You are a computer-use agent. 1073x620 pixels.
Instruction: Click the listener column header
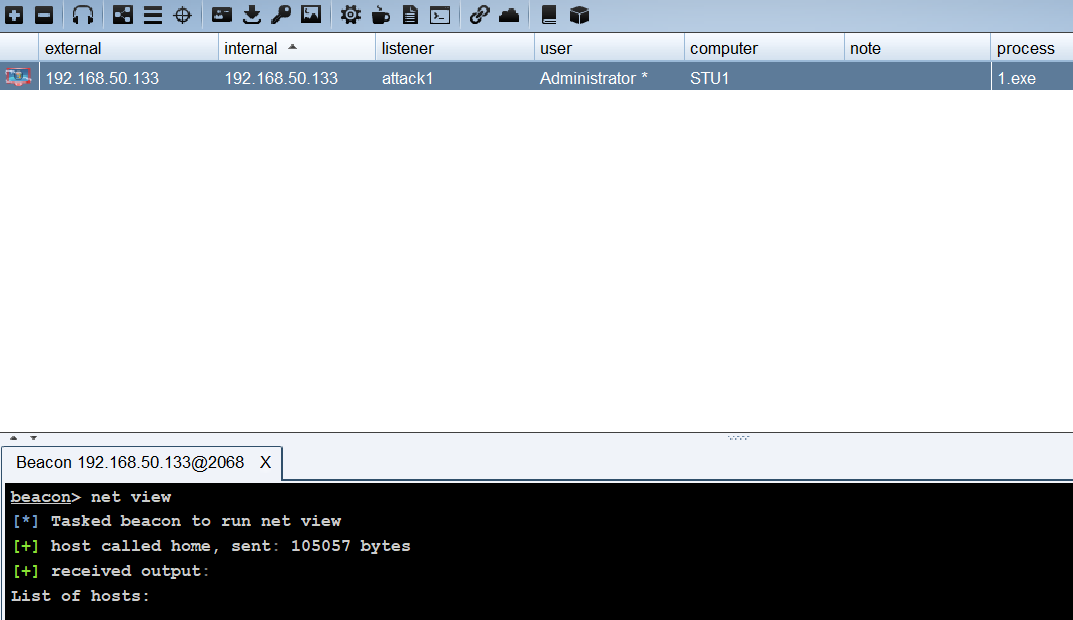[408, 48]
